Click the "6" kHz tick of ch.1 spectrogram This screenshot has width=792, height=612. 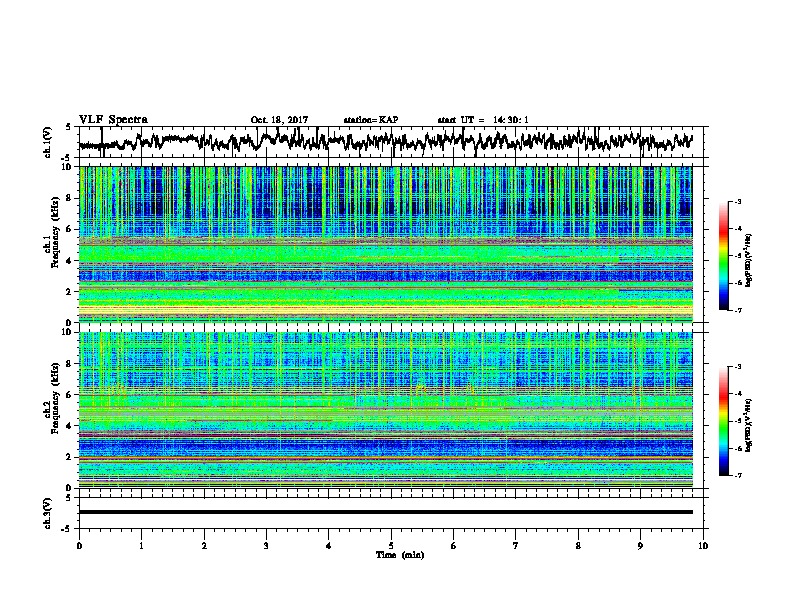pos(70,229)
